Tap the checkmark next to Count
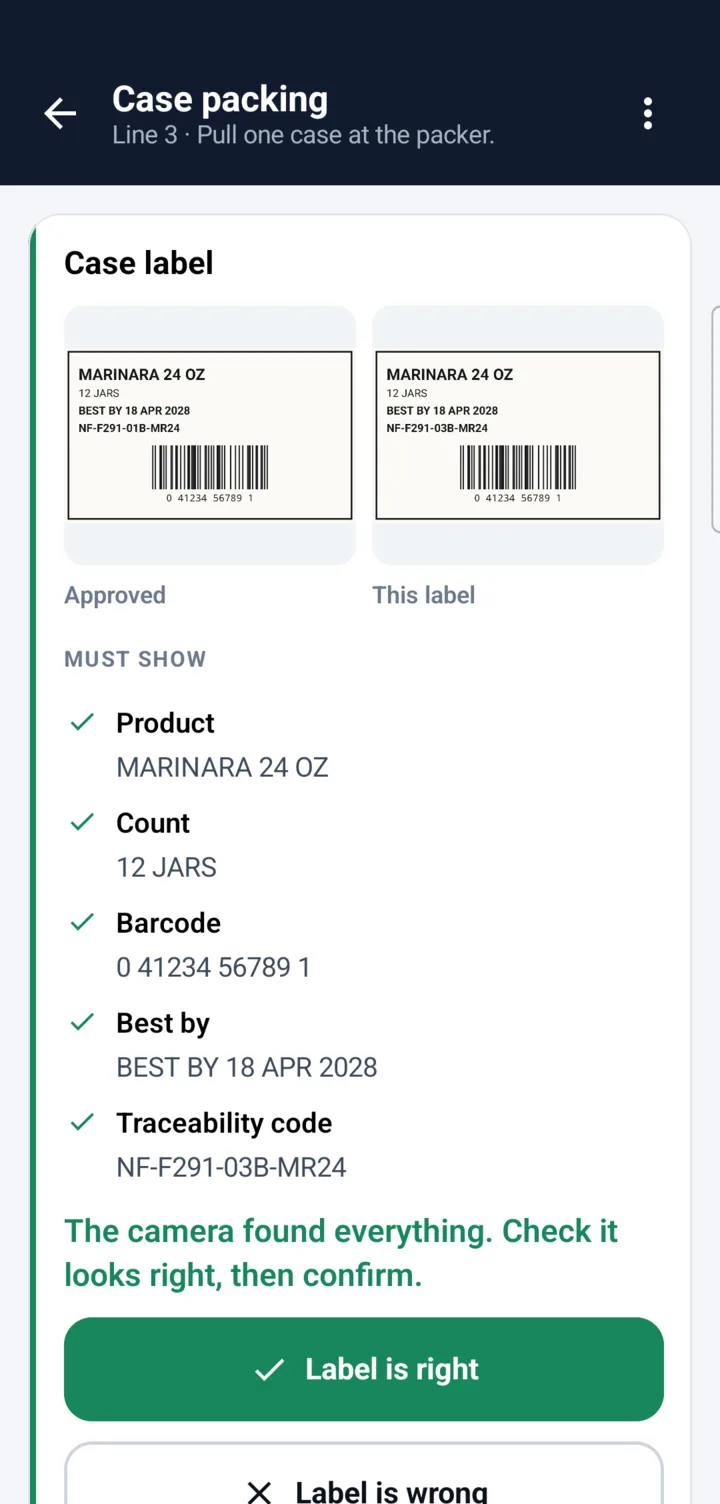The height and width of the screenshot is (1504, 720). click(x=82, y=822)
